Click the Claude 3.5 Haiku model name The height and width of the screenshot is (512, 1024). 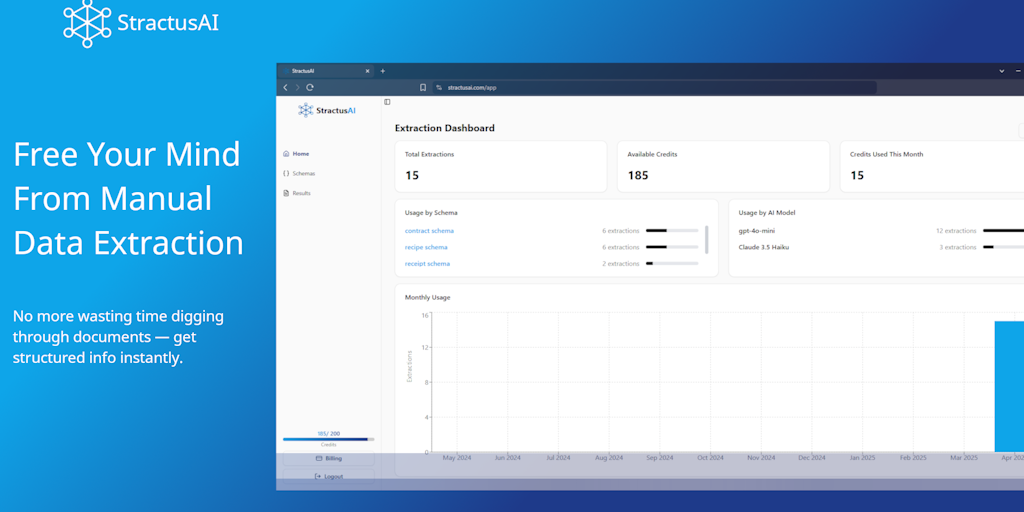pos(763,248)
